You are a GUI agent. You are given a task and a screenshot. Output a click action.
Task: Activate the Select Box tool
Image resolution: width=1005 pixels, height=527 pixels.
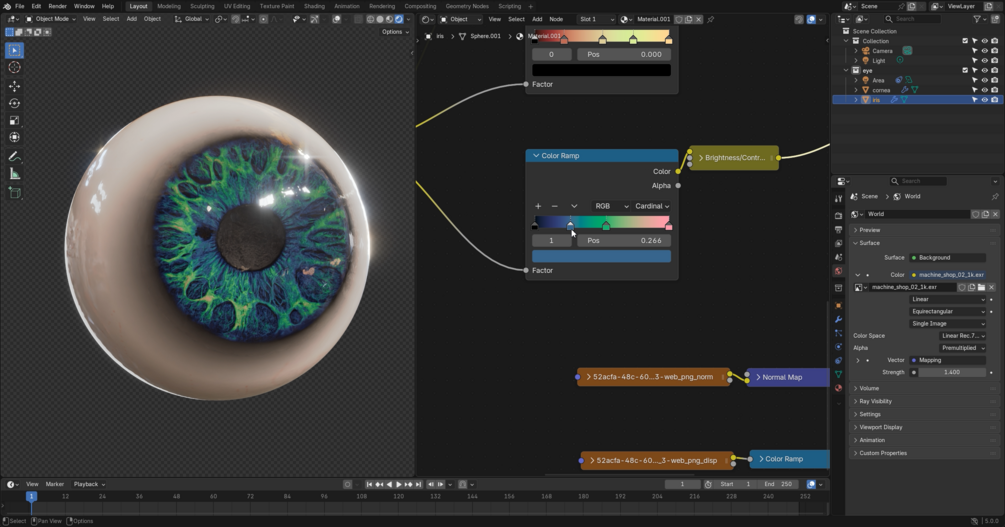pos(14,50)
